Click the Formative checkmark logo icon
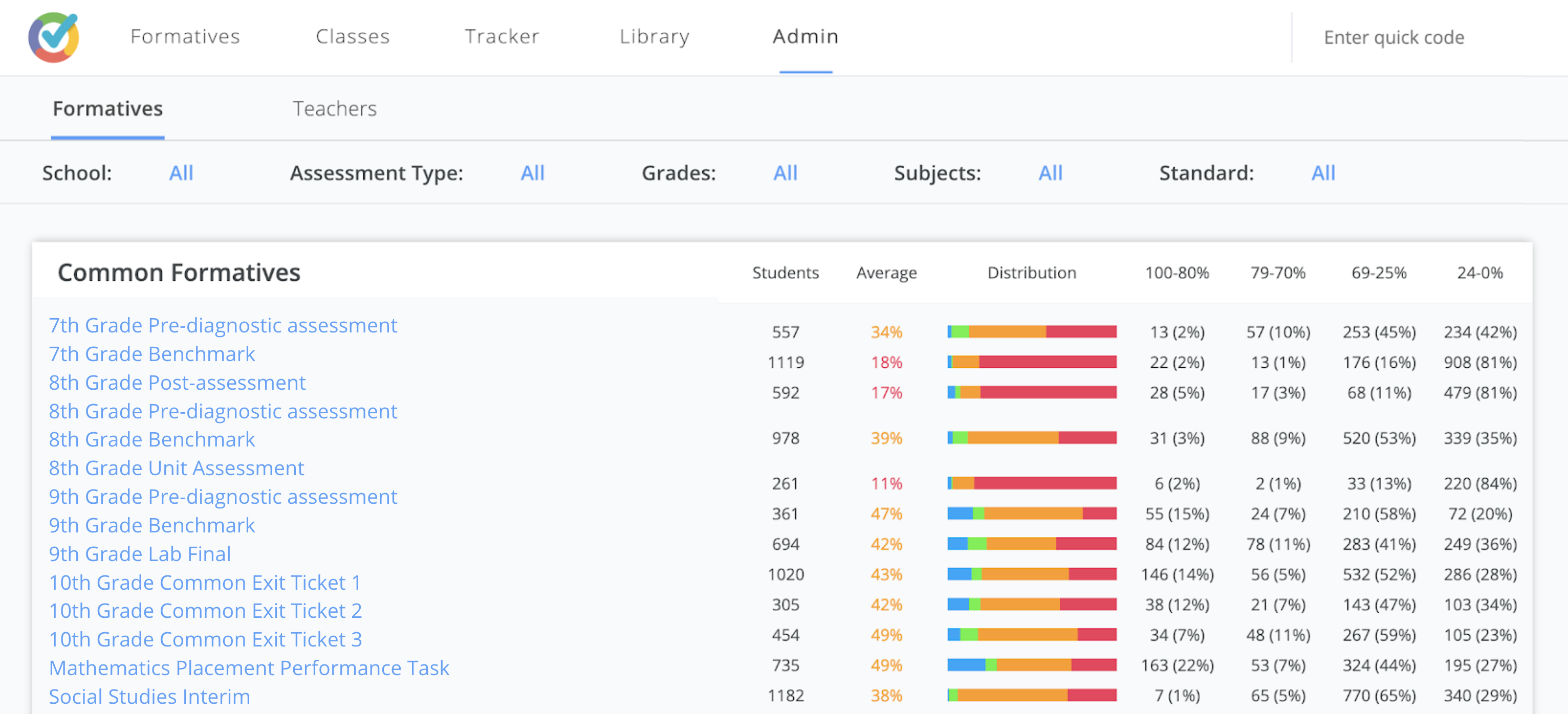1568x714 pixels. pyautogui.click(x=54, y=36)
